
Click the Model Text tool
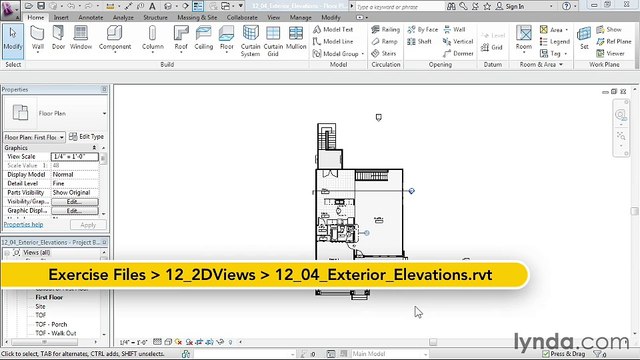[x=333, y=29]
